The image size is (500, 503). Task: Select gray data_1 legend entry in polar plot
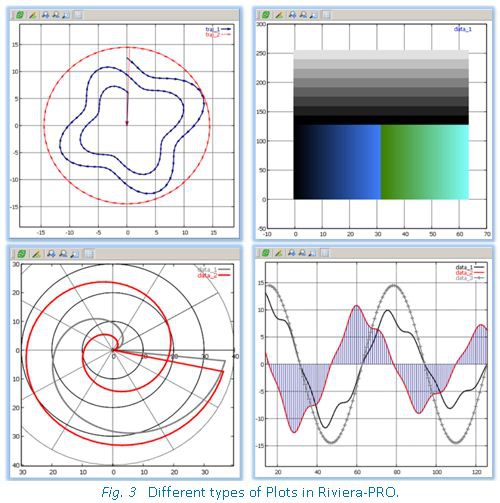point(214,269)
